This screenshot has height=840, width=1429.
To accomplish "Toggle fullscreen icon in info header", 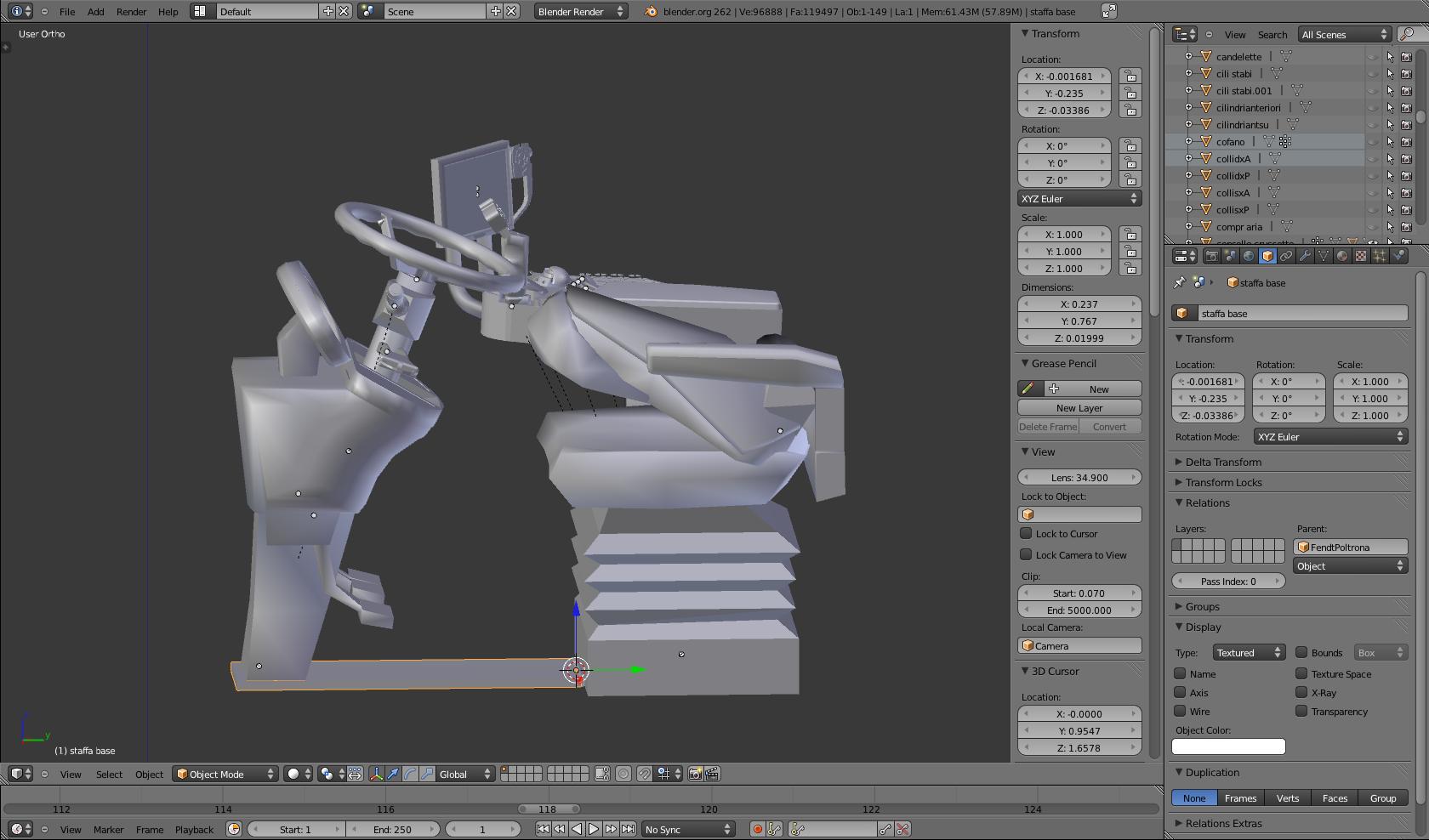I will (x=1109, y=11).
